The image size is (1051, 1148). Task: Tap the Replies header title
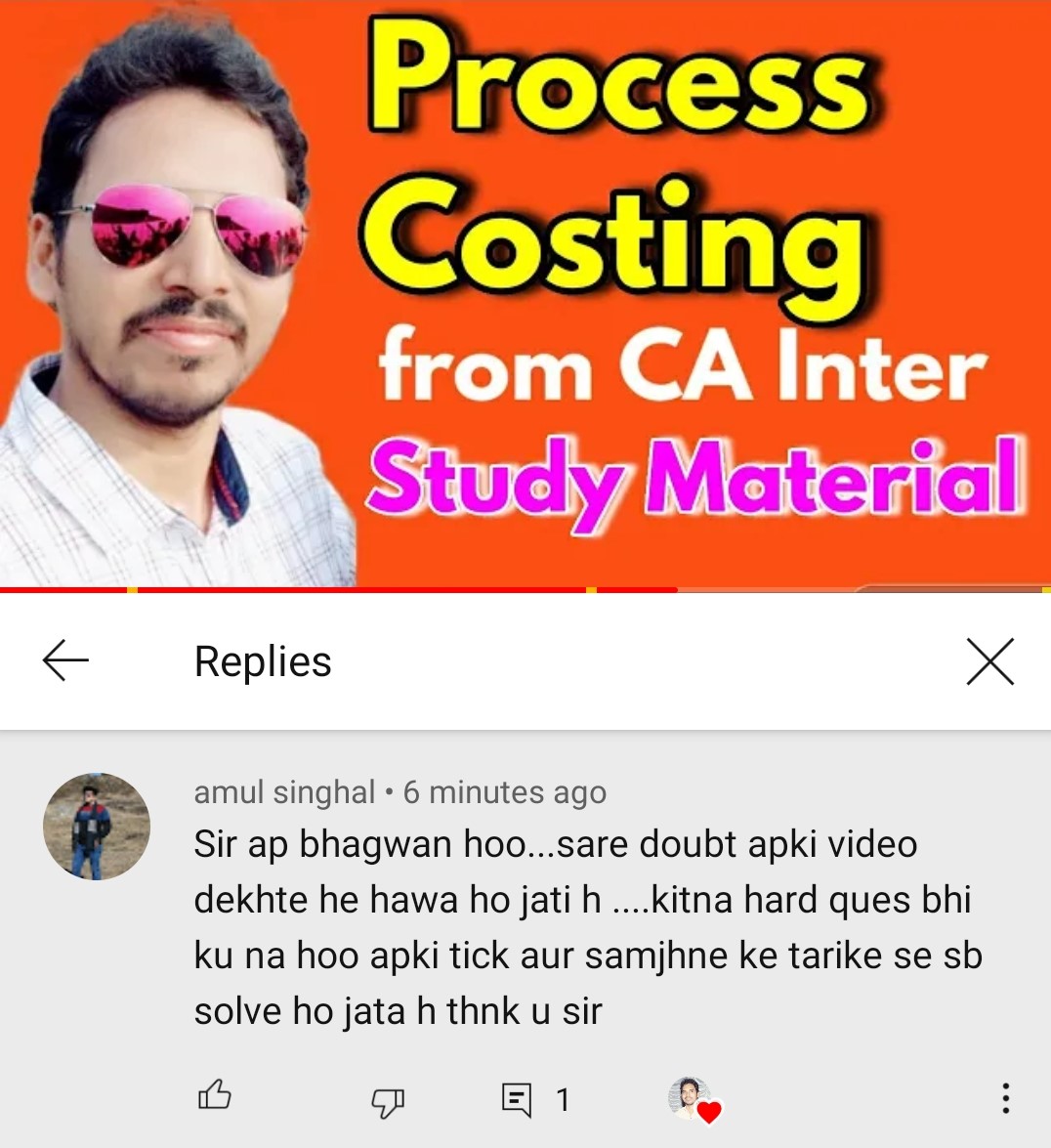pyautogui.click(x=263, y=661)
